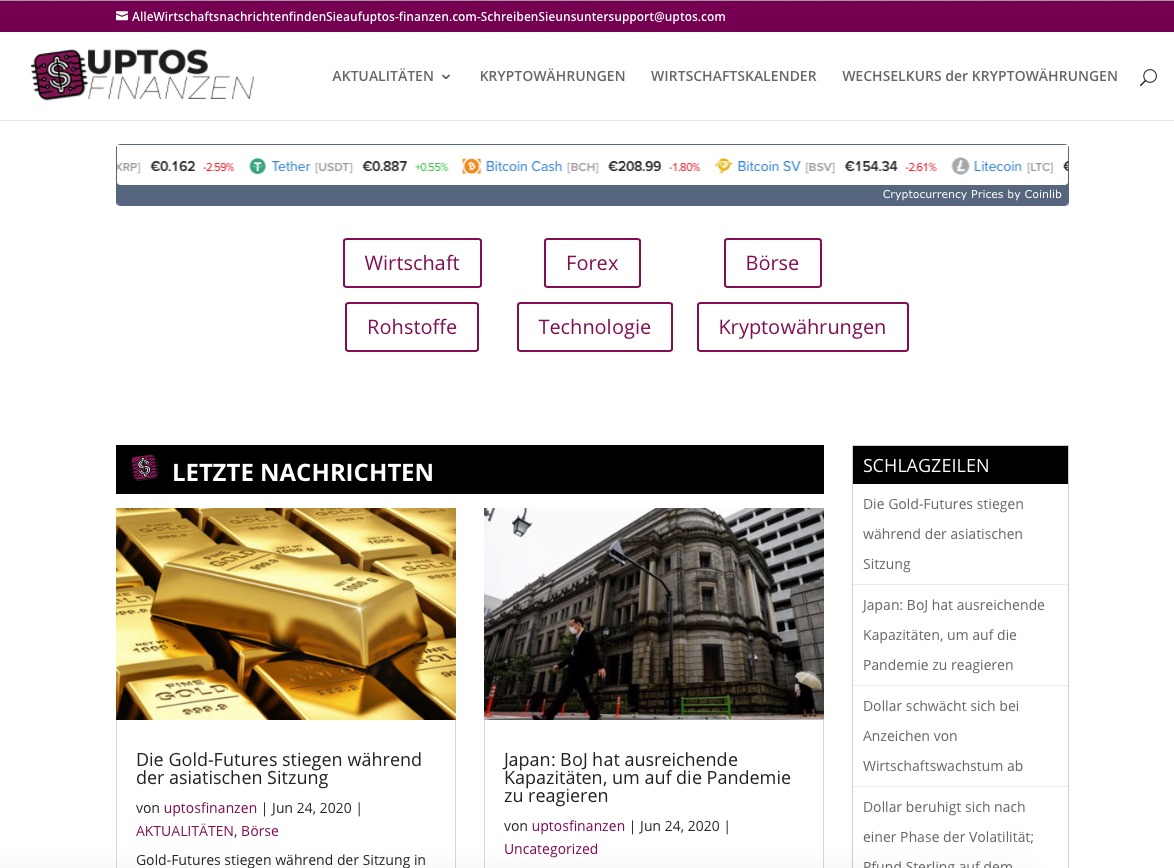Click the envelope icon in the top bar
Screen dimensions: 1174x868
click(122, 16)
